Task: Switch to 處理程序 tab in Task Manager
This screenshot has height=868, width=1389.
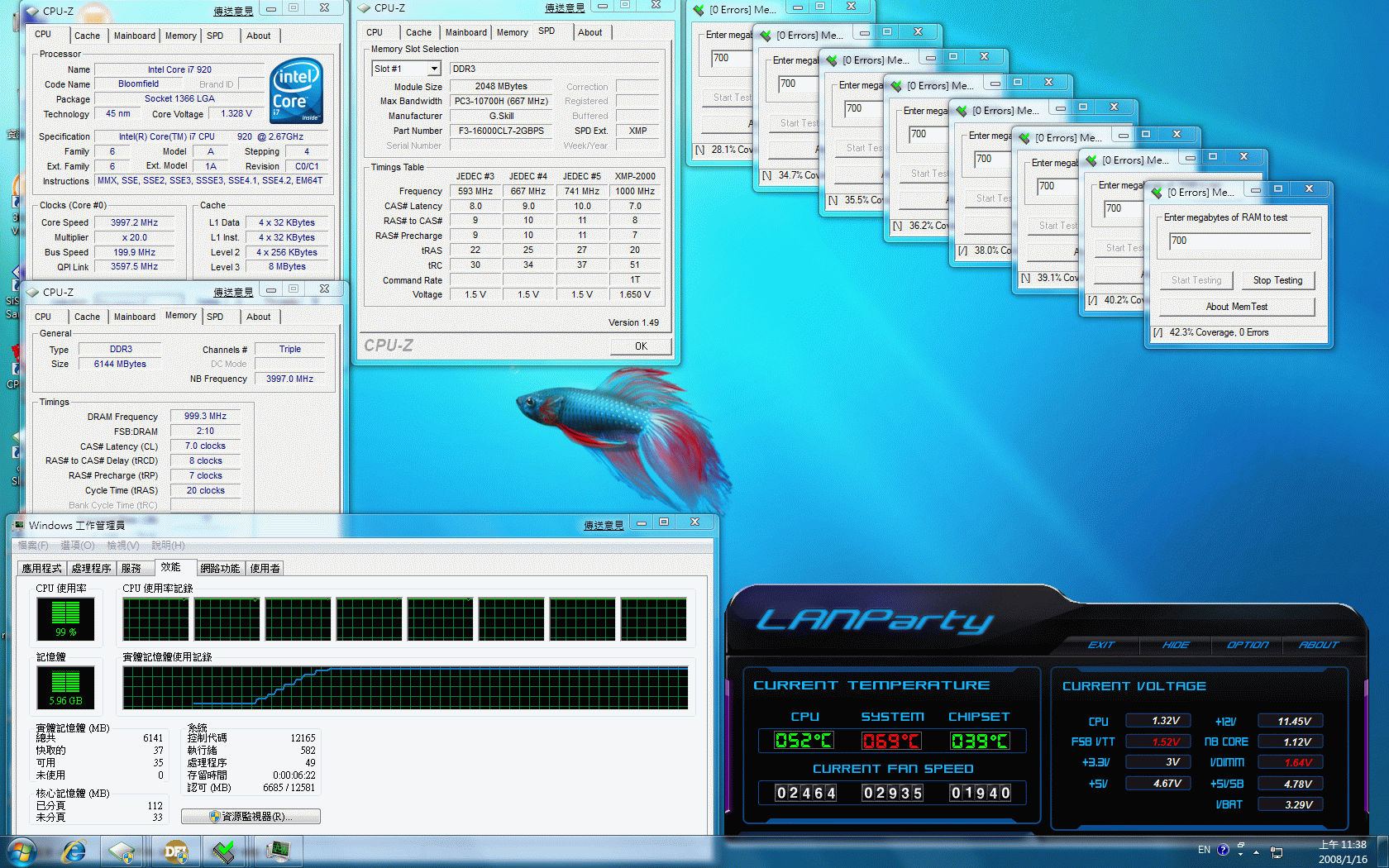Action: tap(91, 568)
